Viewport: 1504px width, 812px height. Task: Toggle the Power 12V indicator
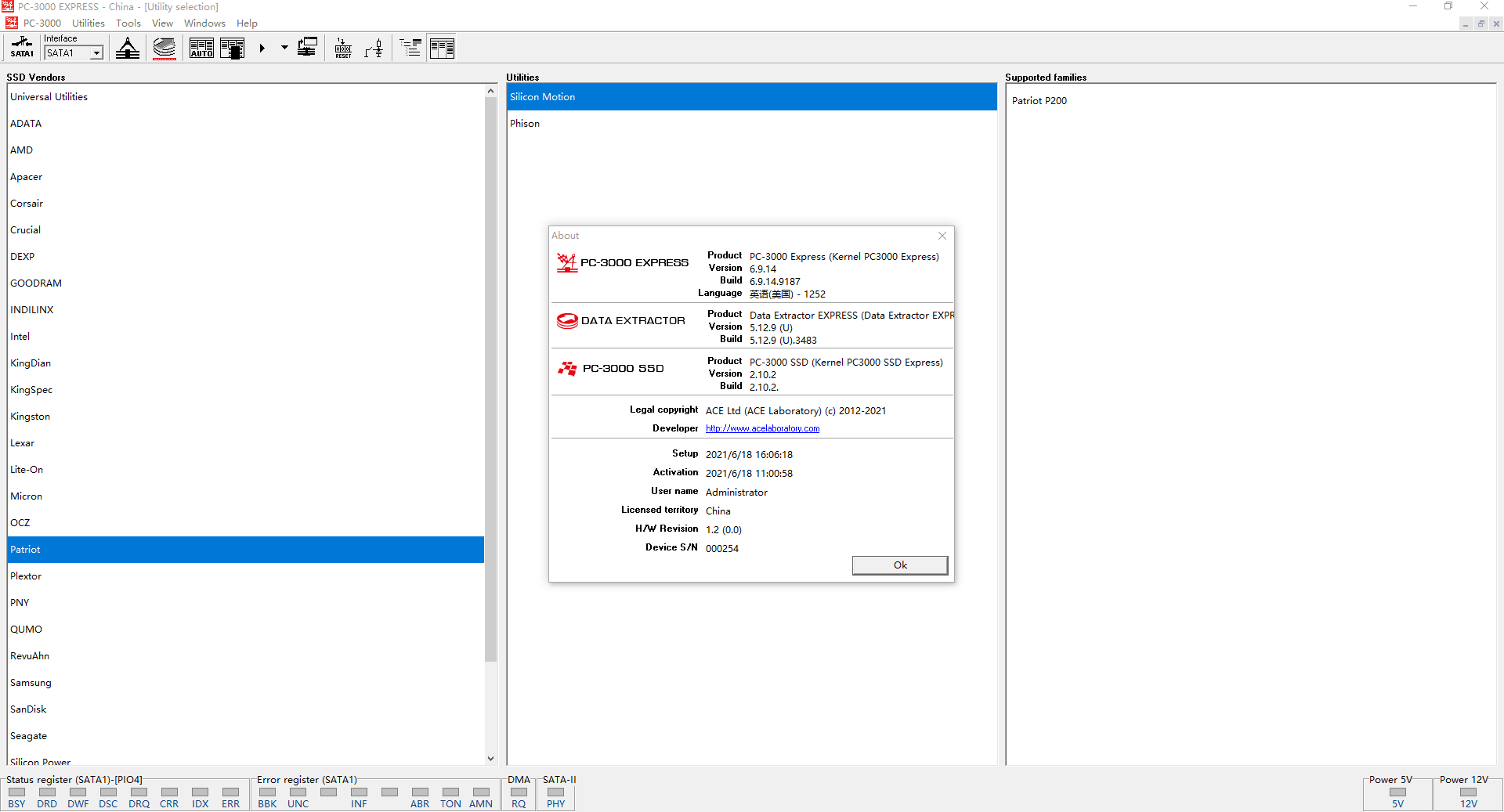[x=1469, y=792]
